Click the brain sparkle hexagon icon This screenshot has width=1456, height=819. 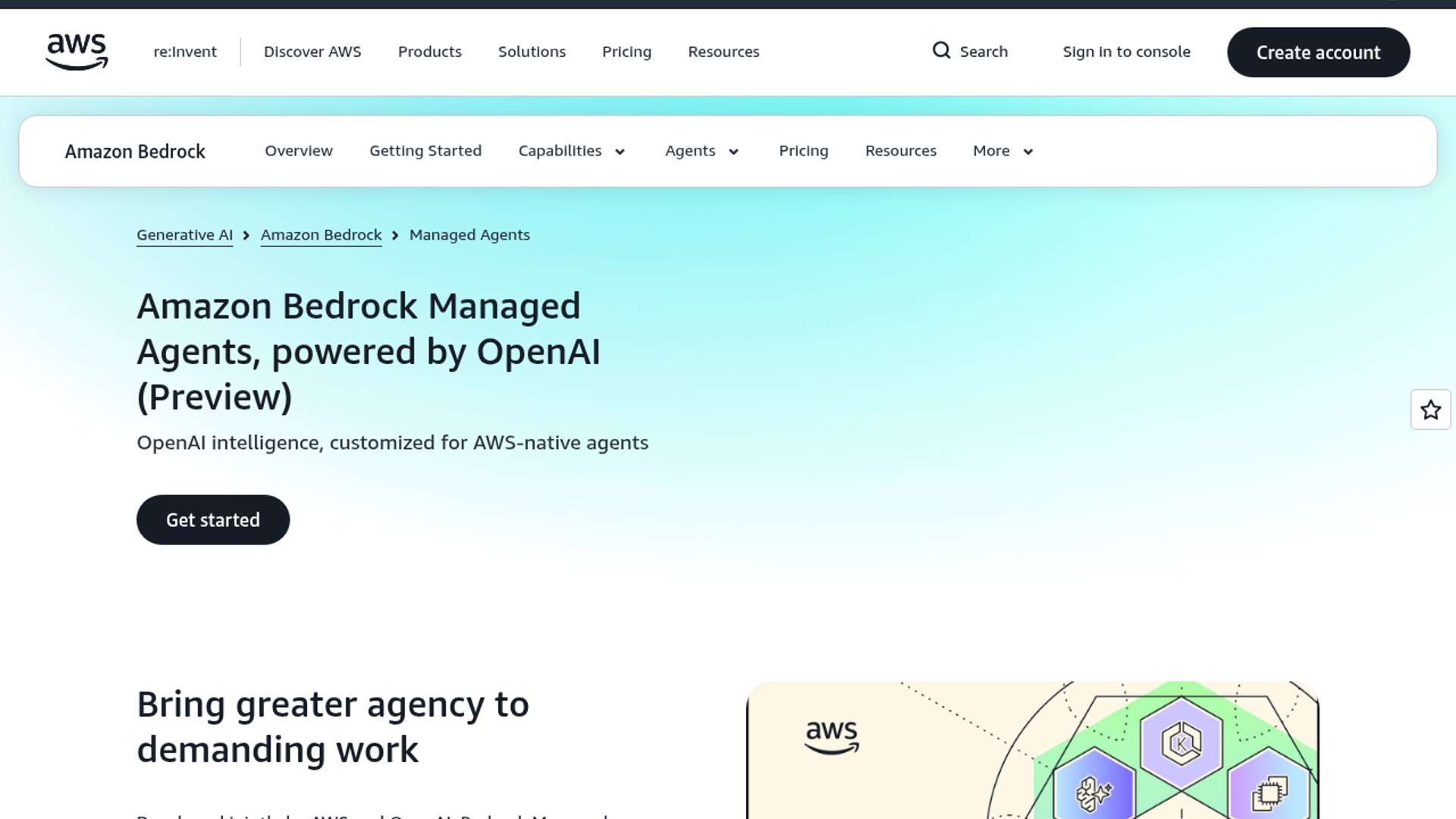click(x=1094, y=789)
